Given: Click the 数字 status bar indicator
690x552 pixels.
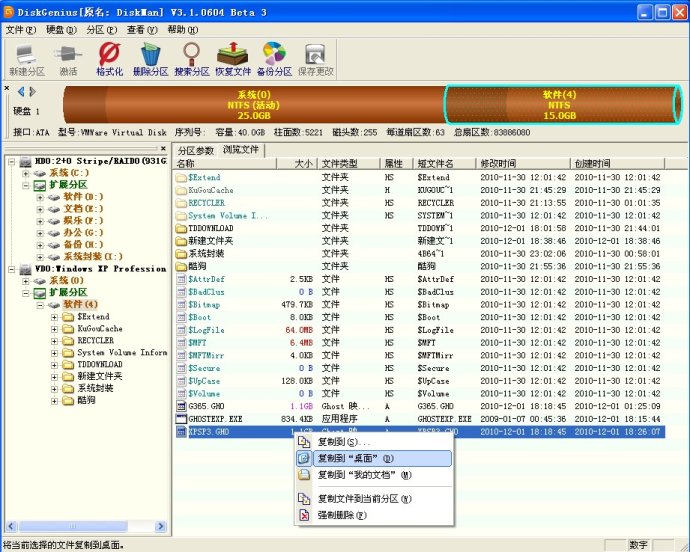Looking at the screenshot, I should pos(638,545).
